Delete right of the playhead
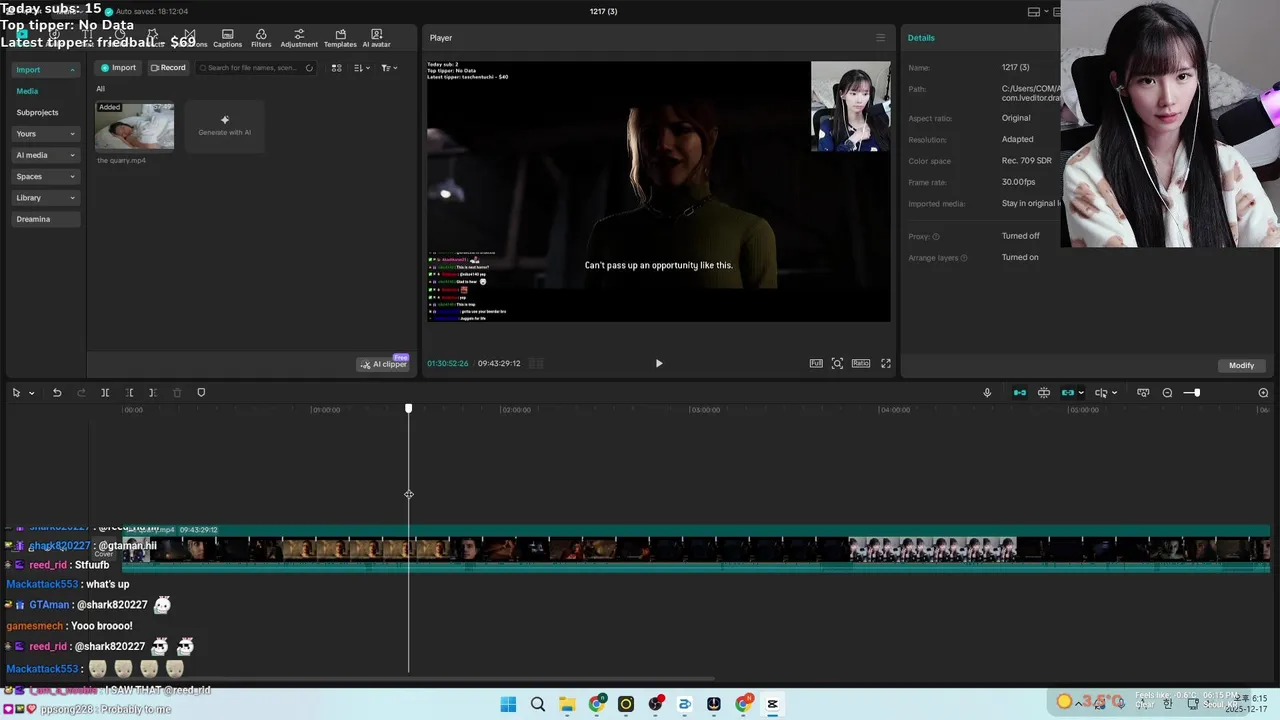 pos(152,393)
